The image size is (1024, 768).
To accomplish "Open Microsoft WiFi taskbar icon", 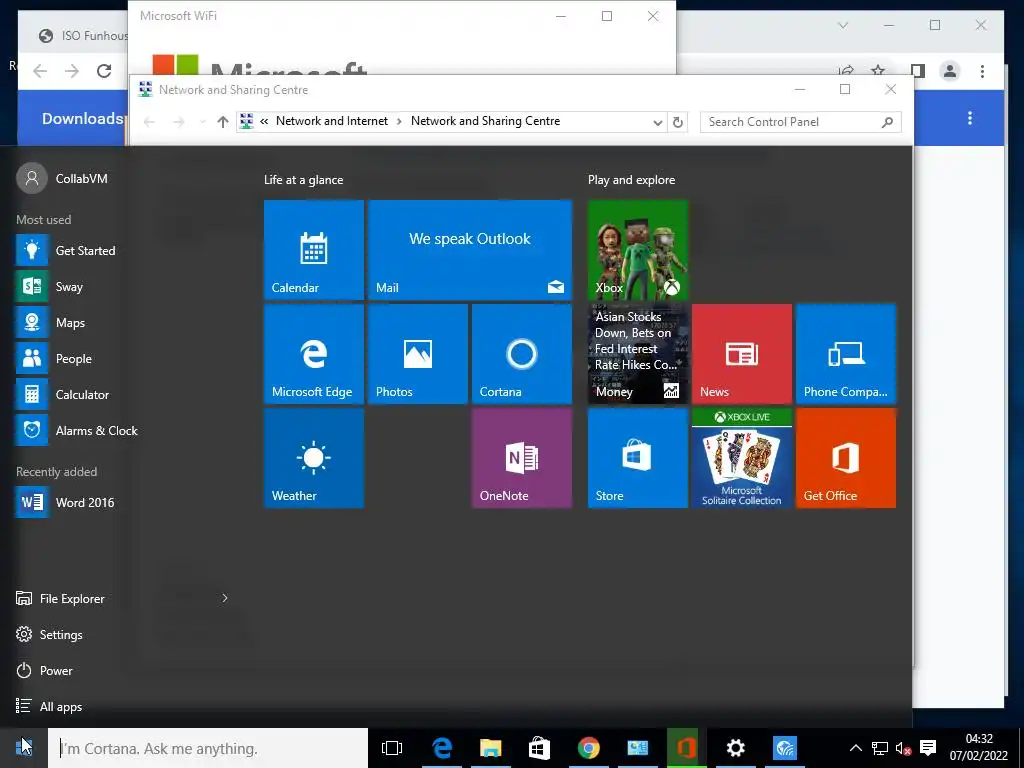I will point(784,748).
